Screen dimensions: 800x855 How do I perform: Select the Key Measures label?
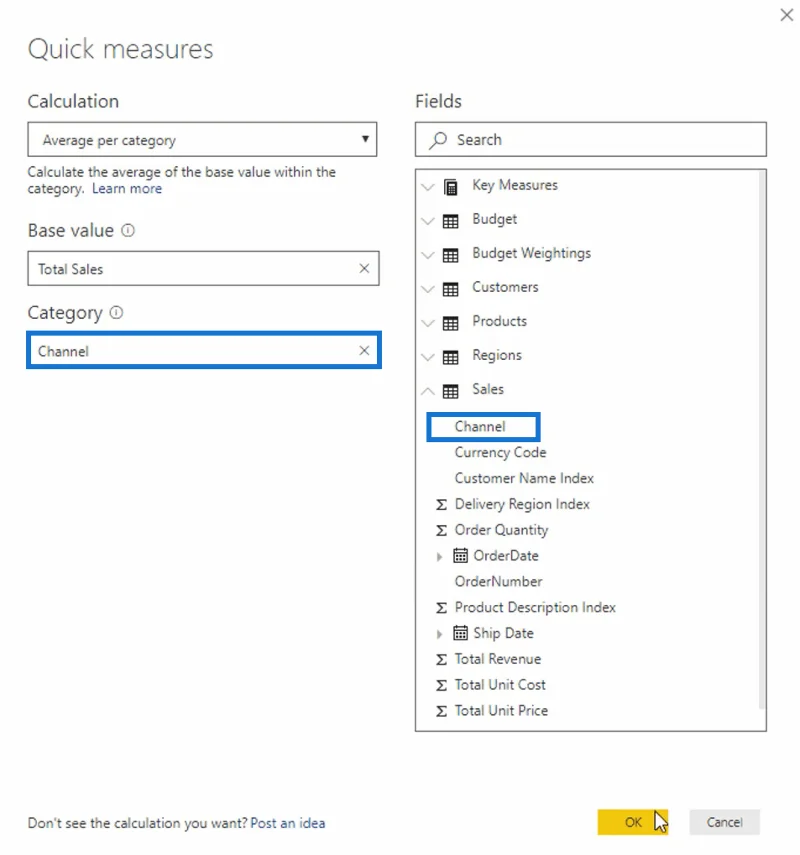pyautogui.click(x=515, y=185)
